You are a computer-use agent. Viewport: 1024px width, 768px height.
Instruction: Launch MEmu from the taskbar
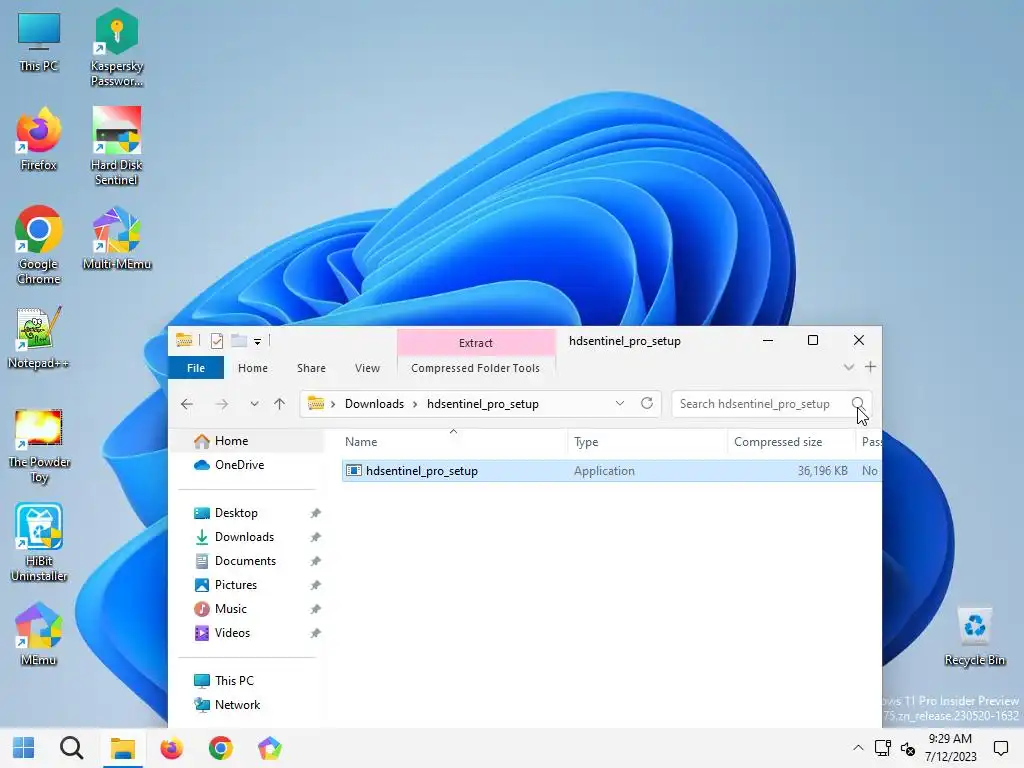(270, 748)
